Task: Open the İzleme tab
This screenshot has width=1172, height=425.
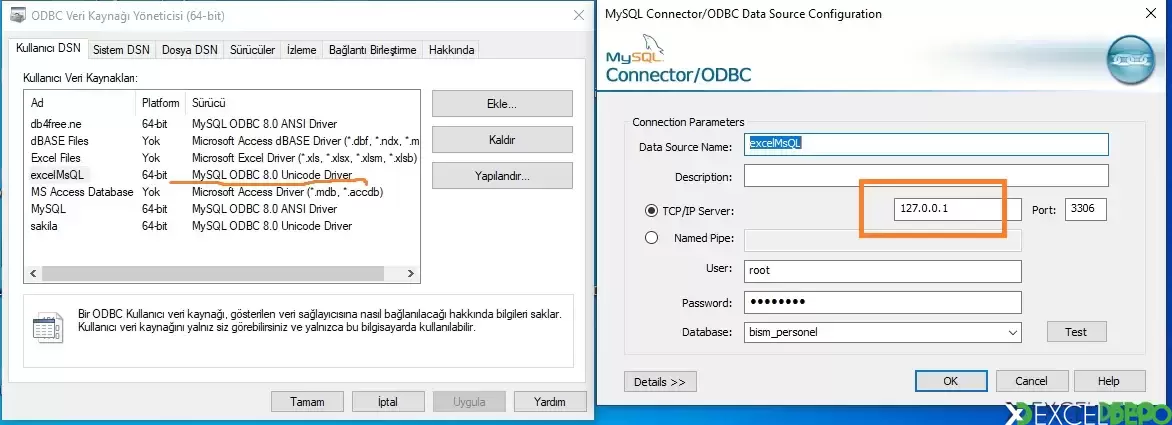Action: pyautogui.click(x=301, y=50)
